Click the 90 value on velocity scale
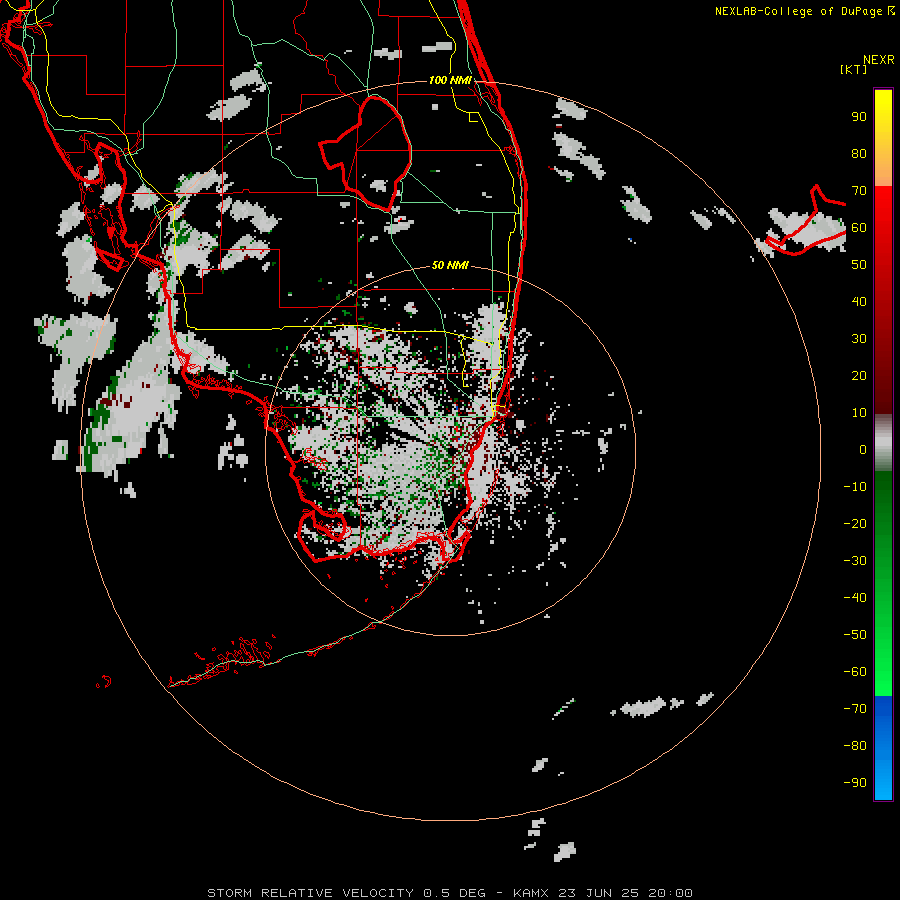Image resolution: width=900 pixels, height=900 pixels. (x=859, y=117)
